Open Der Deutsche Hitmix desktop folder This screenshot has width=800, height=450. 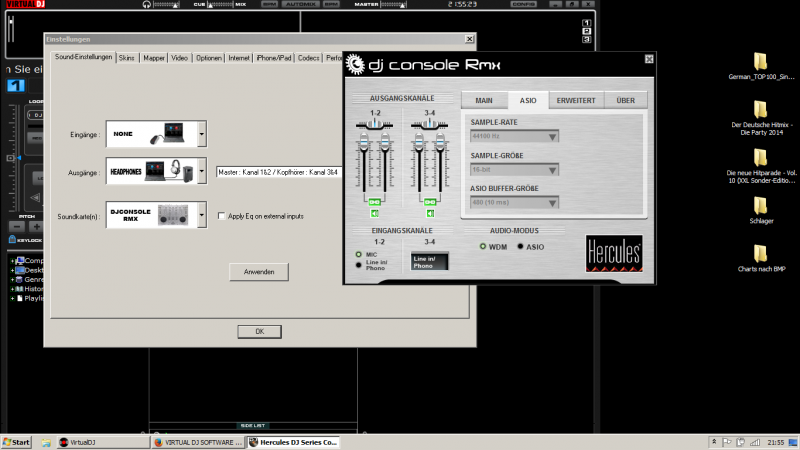761,118
